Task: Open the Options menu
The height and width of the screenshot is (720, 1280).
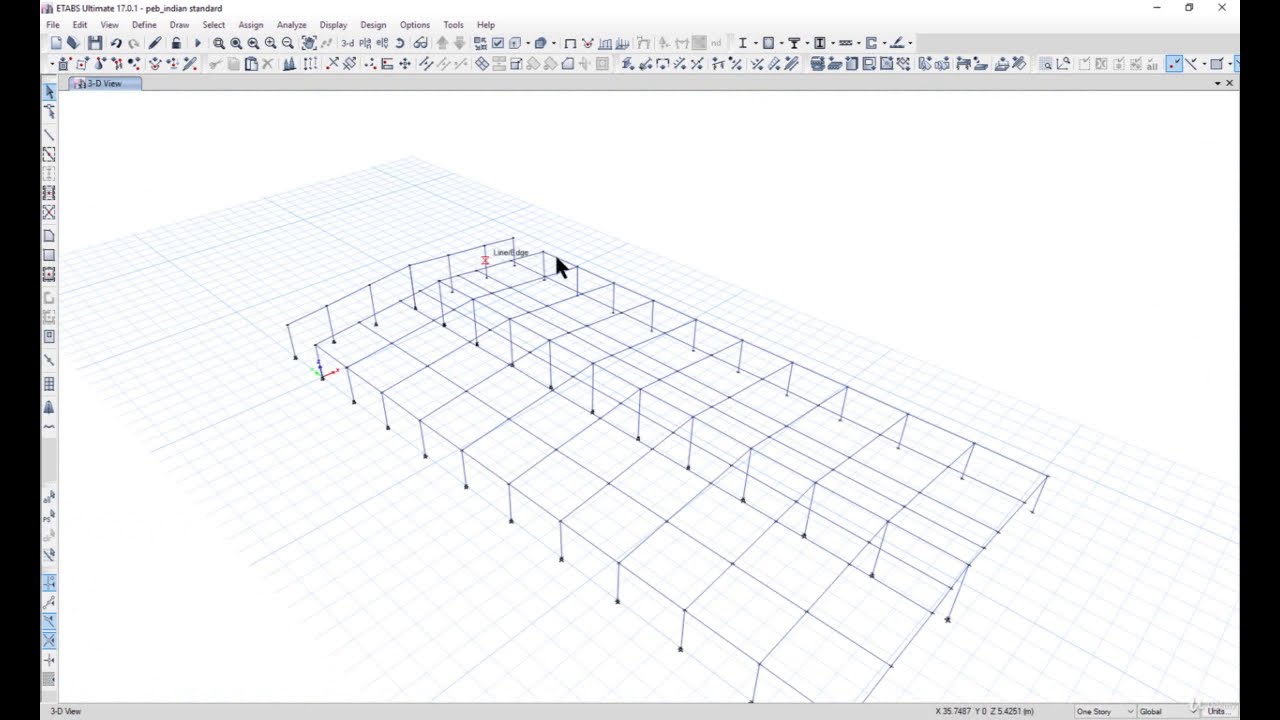Action: (415, 25)
